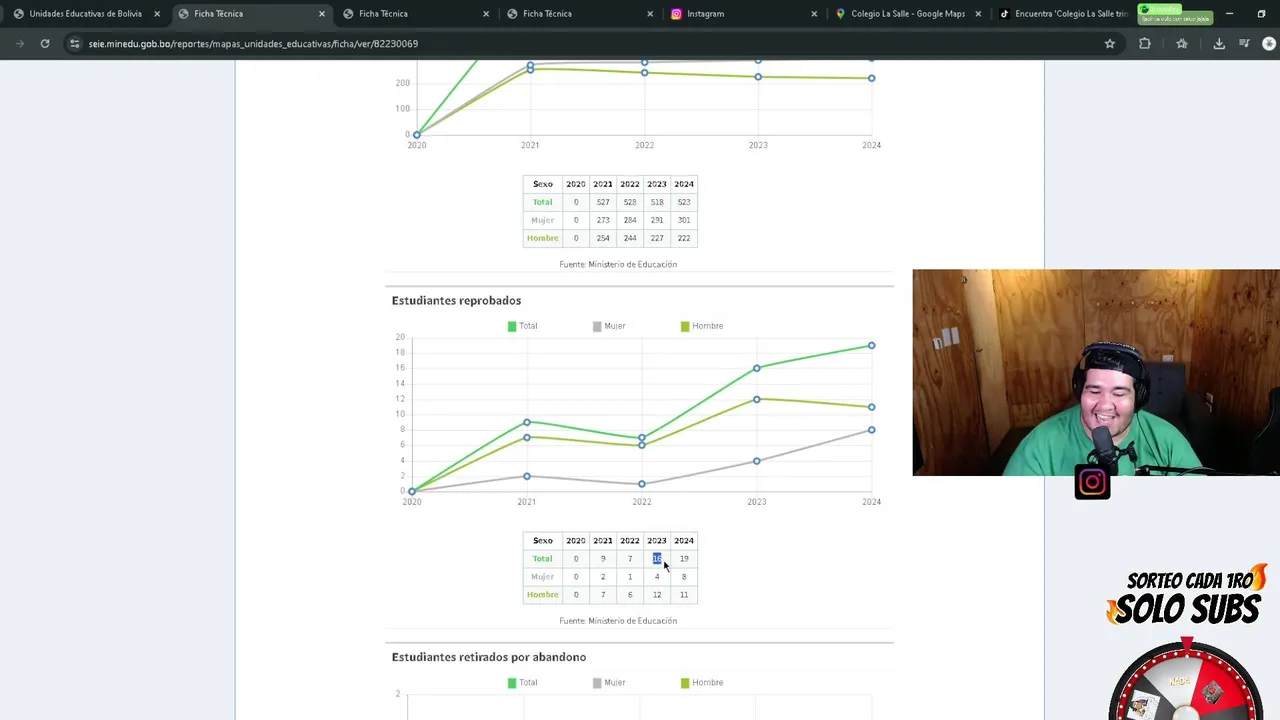
Task: Click Total 2021 data point in reprobados chart
Action: tap(527, 422)
